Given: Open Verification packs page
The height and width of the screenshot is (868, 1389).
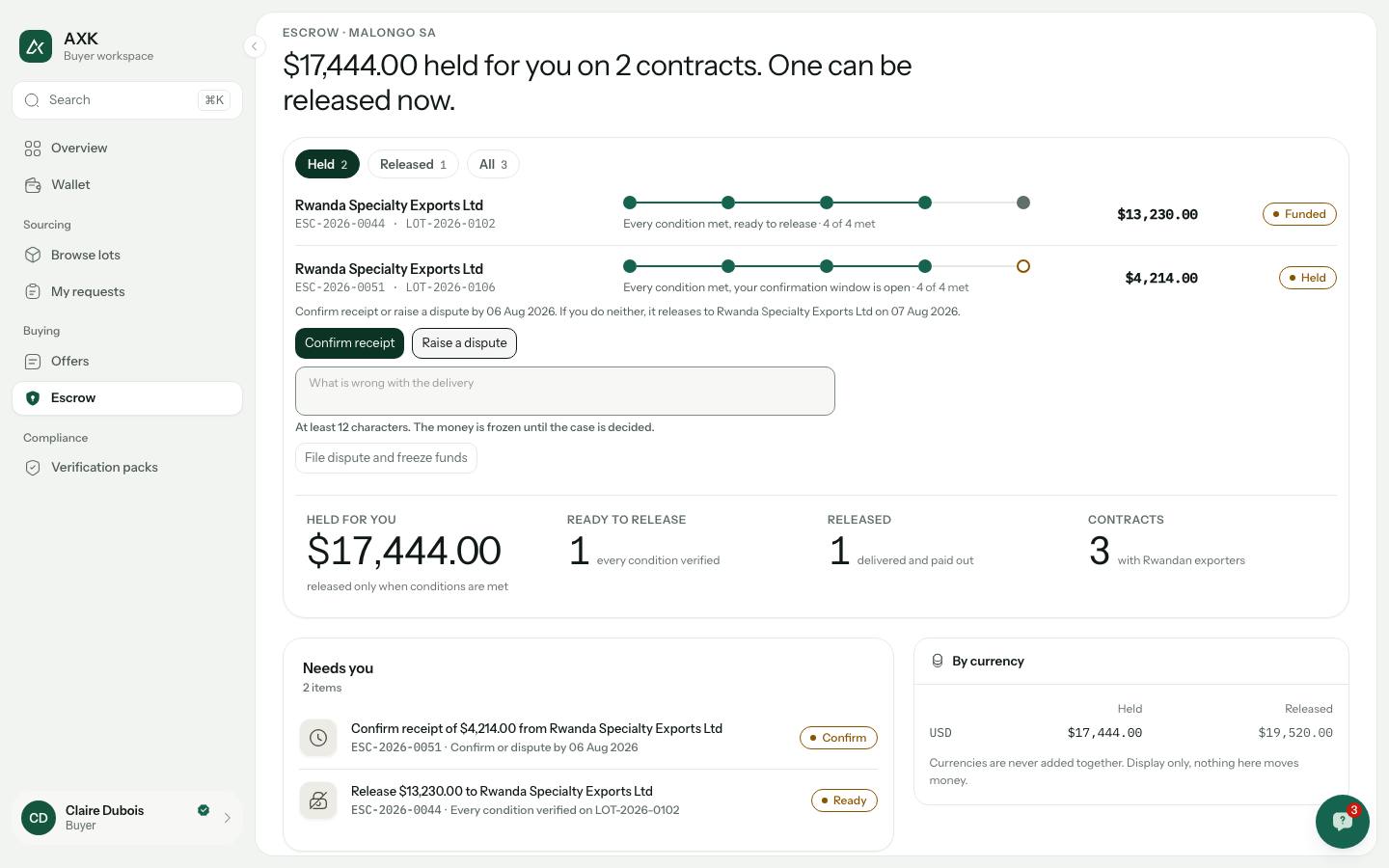Looking at the screenshot, I should coord(127,468).
